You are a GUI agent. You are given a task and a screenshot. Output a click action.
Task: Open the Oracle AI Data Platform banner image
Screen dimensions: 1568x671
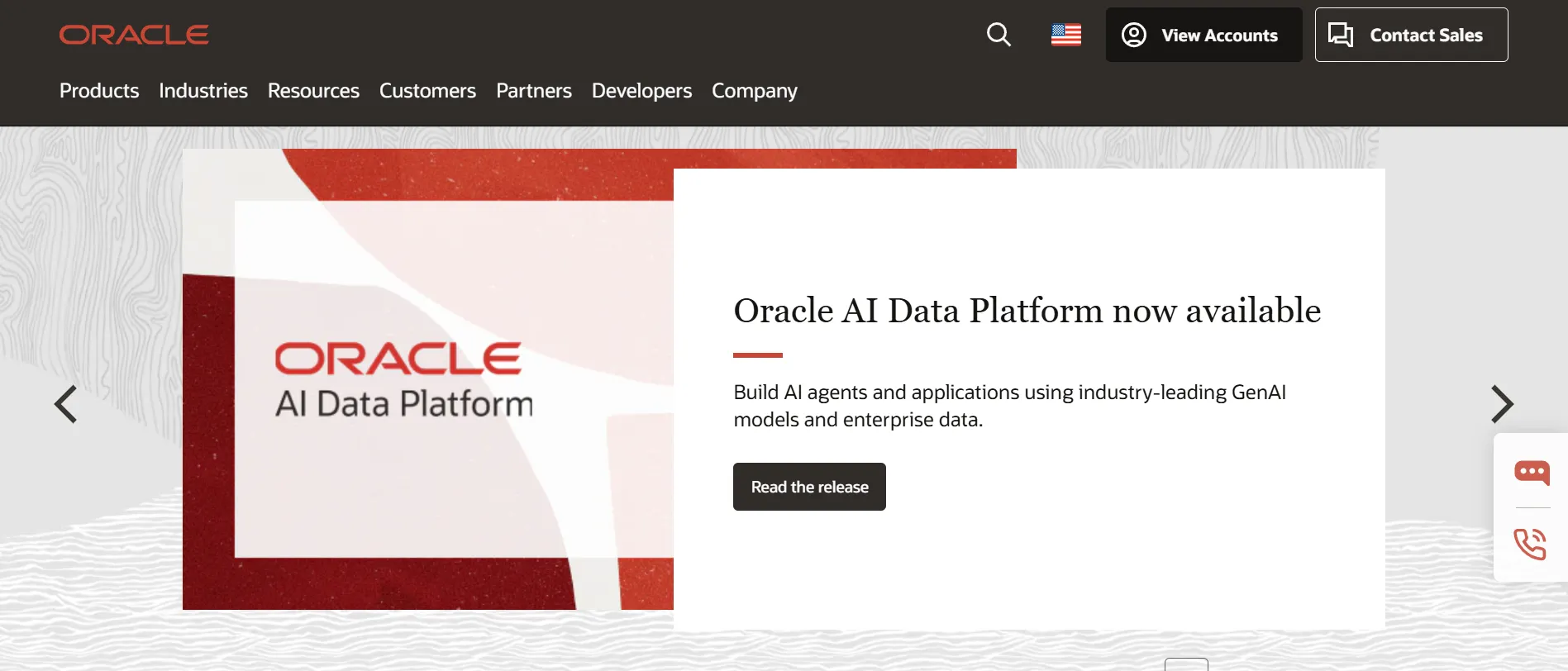[428, 379]
